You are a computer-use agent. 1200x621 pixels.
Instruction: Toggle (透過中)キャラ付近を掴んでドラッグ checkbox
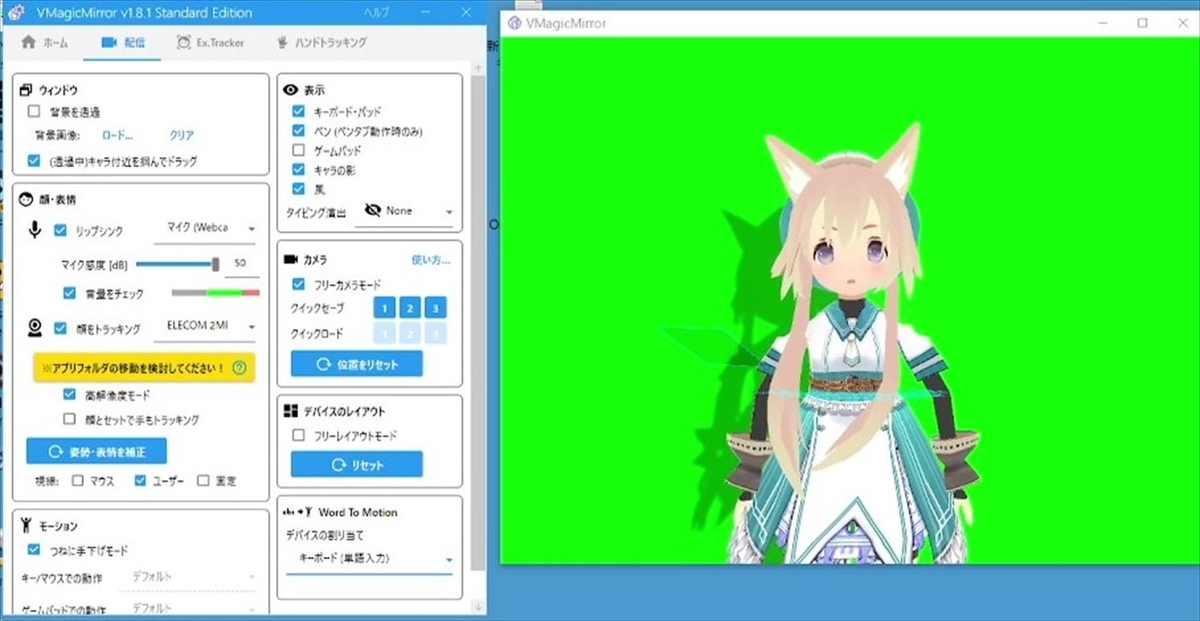point(34,160)
